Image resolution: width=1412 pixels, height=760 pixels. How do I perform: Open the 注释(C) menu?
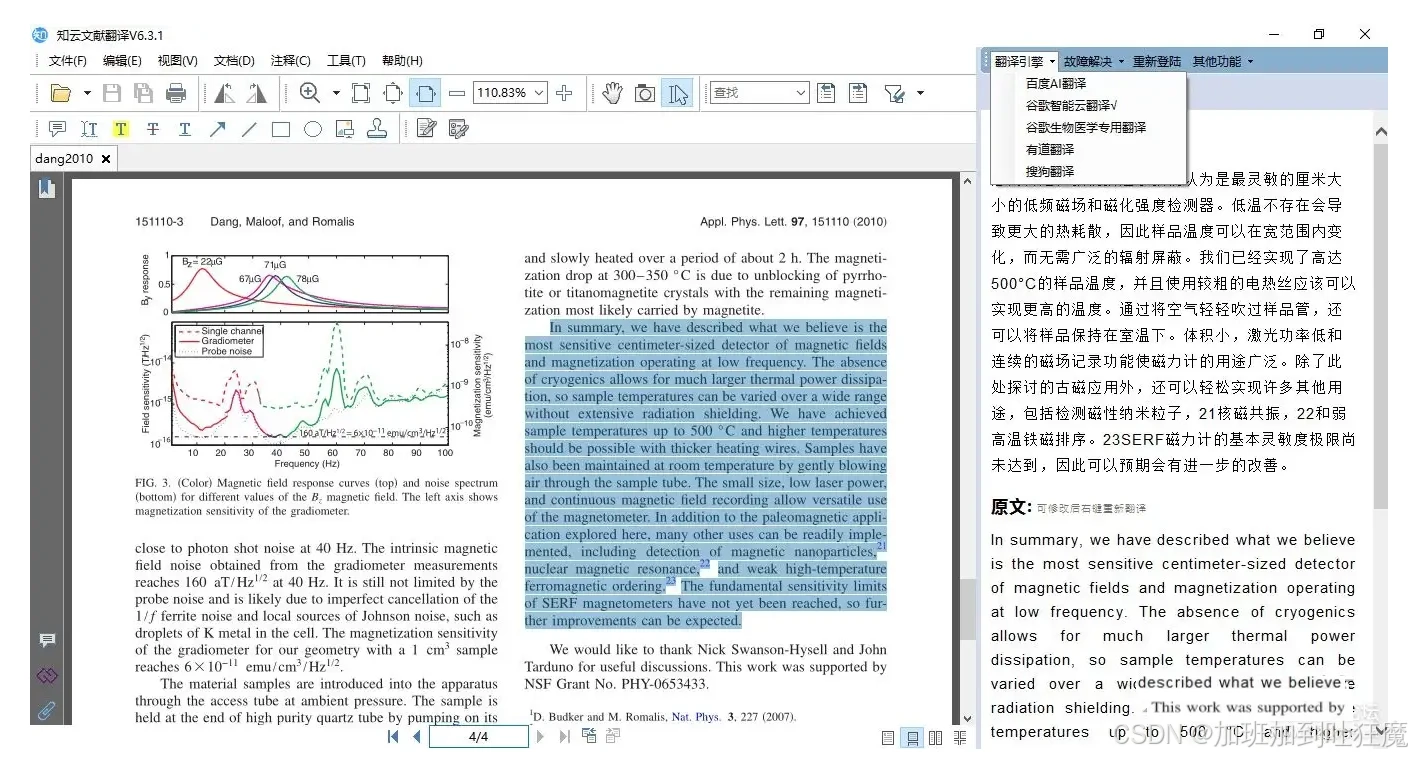pyautogui.click(x=291, y=61)
